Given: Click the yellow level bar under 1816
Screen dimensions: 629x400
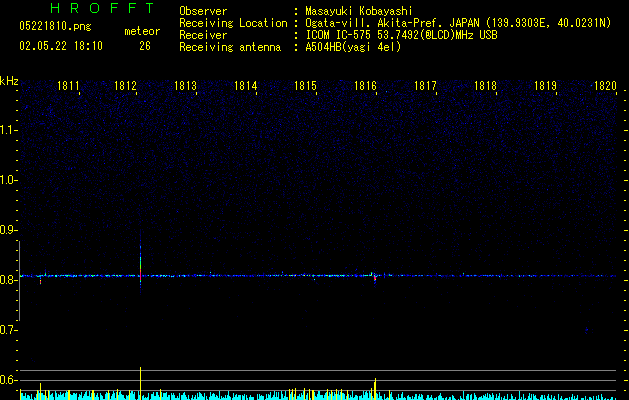Looking at the screenshot, I should (375, 388).
